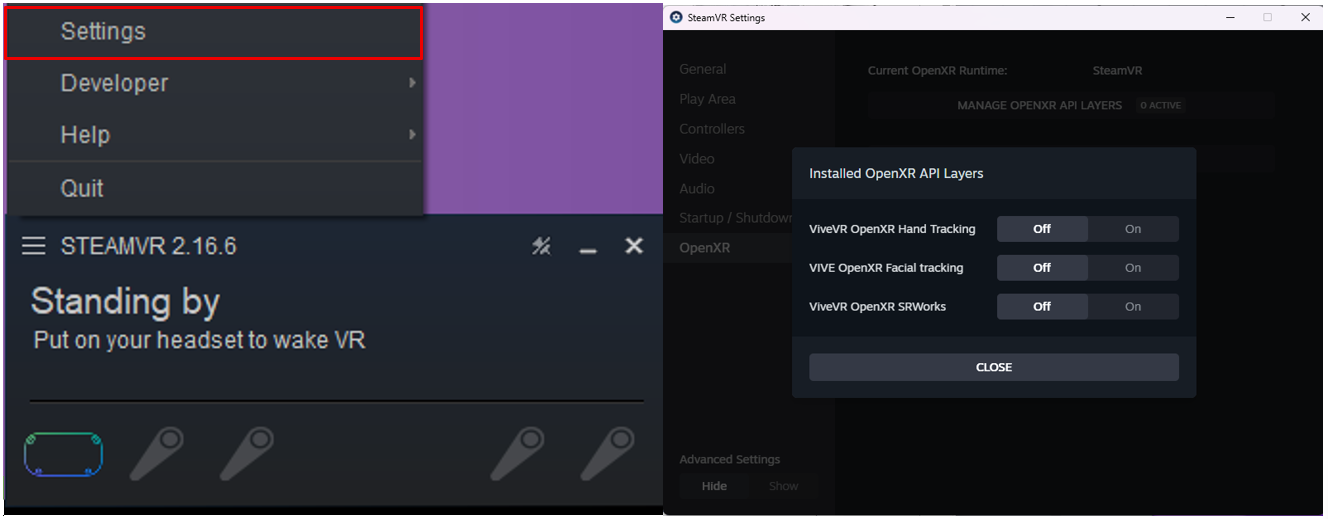Screen dimensions: 1328x519
Task: Show Advanced Settings
Action: point(783,486)
